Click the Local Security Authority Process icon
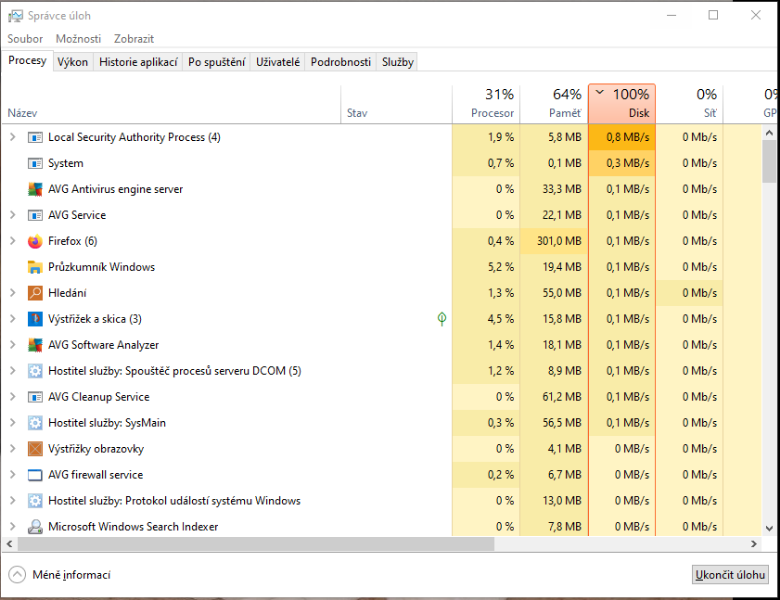This screenshot has height=600, width=780. tap(35, 137)
